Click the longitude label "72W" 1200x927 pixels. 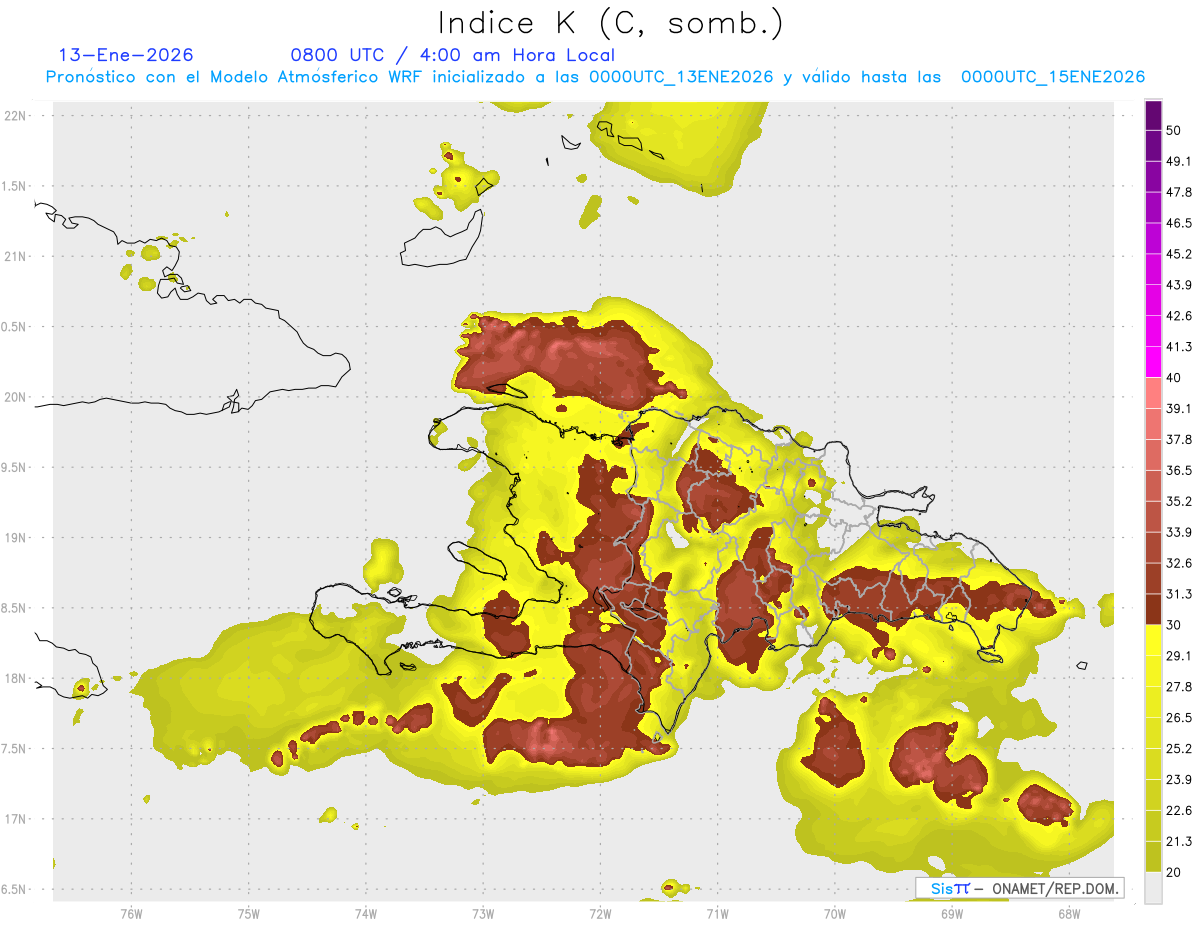[x=600, y=913]
